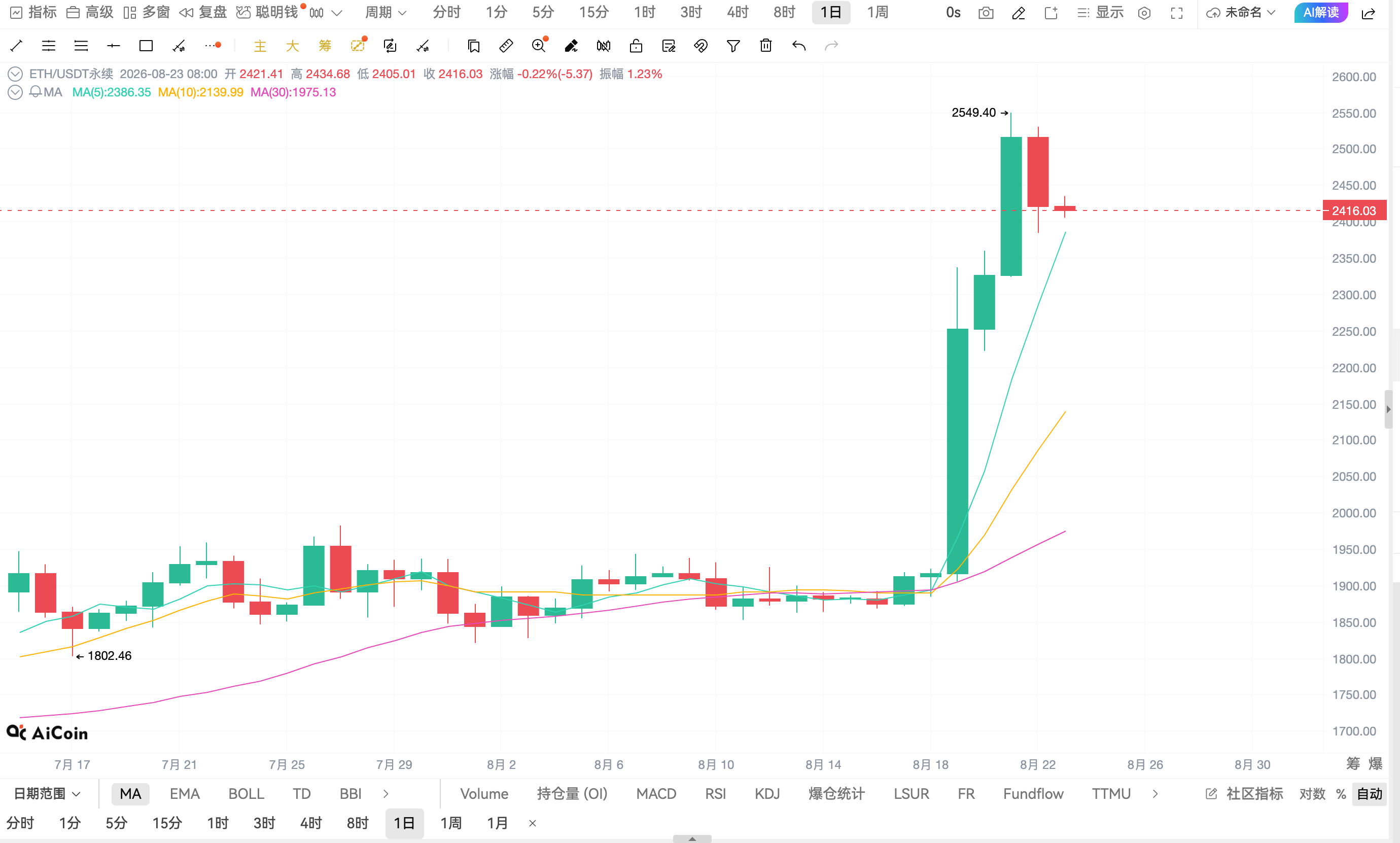Open the filter funnel tool
Screen dimensions: 1400x843
click(733, 46)
